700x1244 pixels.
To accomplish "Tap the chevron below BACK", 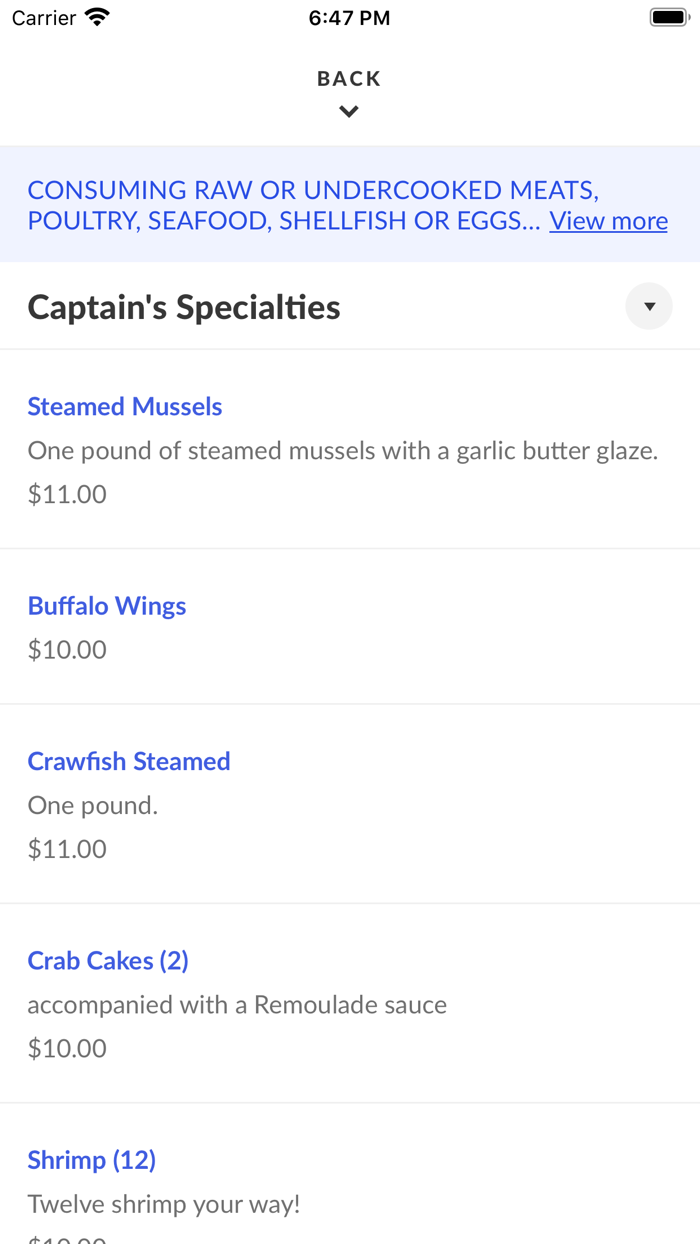I will [x=349, y=110].
